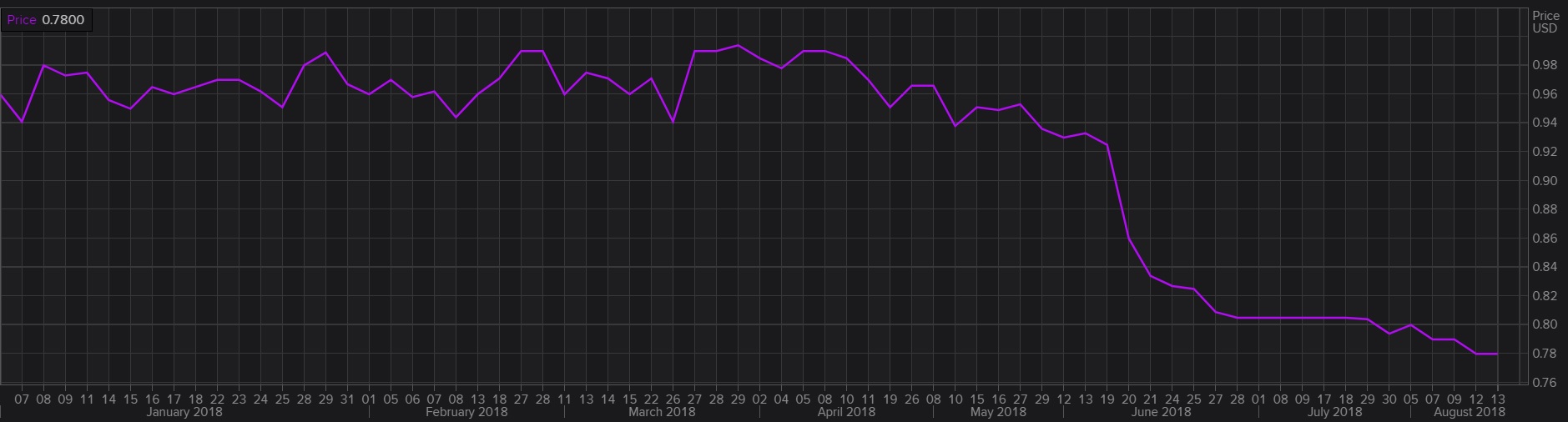Click the 0.86 price axis label
The width and height of the screenshot is (1568, 422).
point(1545,239)
